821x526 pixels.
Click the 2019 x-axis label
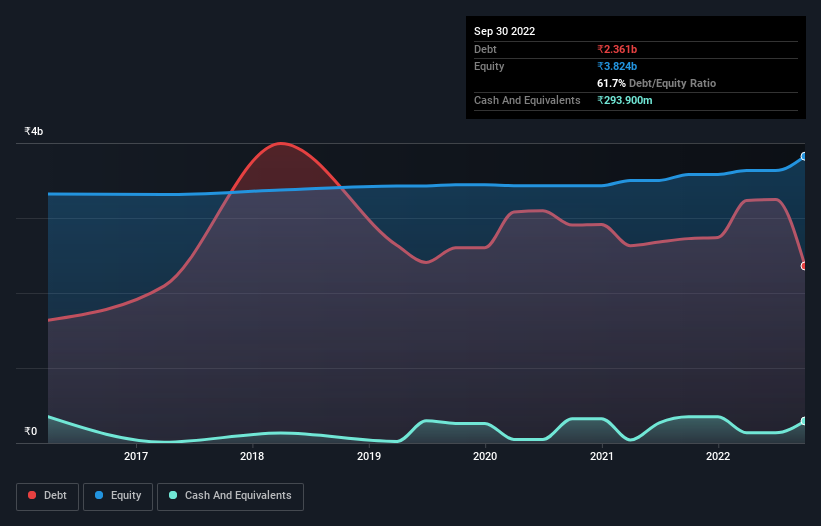click(x=369, y=456)
